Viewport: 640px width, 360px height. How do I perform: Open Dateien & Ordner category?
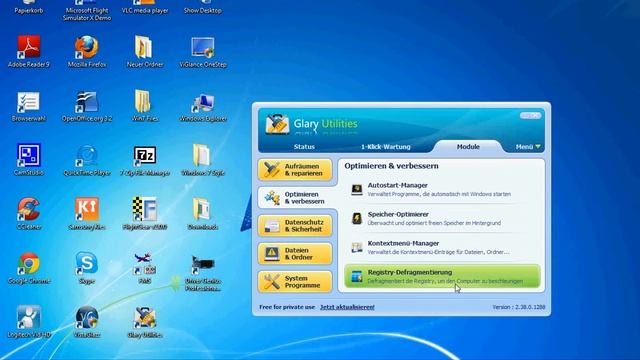tap(295, 253)
